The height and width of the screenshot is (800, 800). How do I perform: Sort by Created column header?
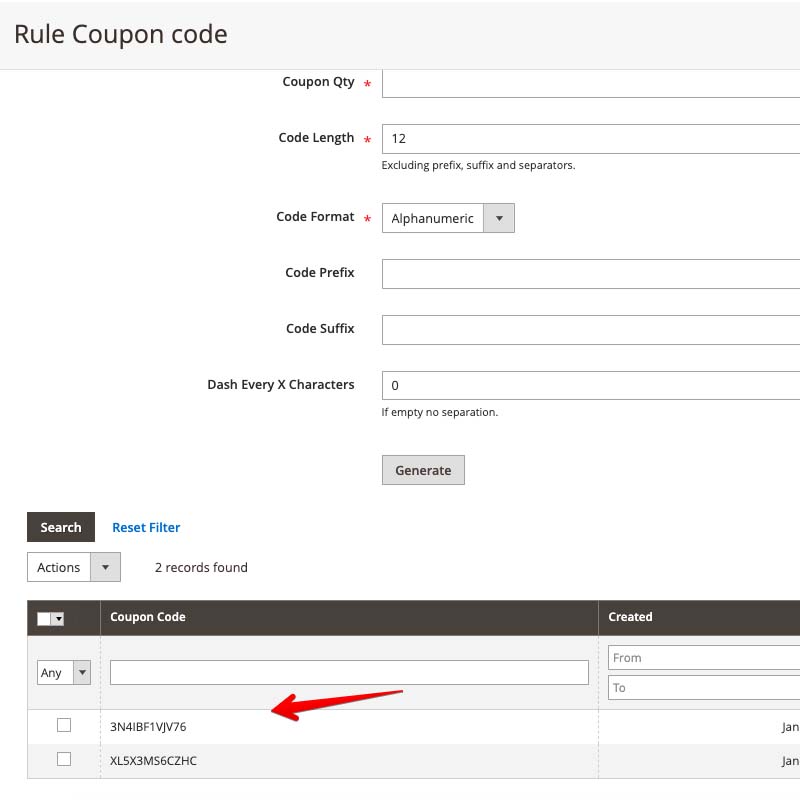[x=630, y=617]
